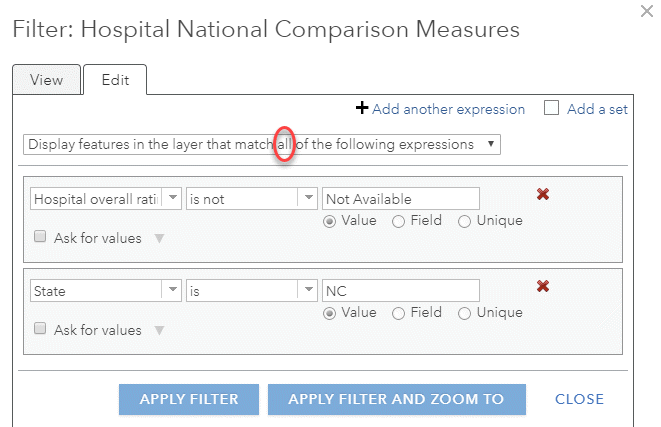Select Field radio for Hospital rating expression
Viewport: 661px width, 427px height.
pyautogui.click(x=398, y=221)
